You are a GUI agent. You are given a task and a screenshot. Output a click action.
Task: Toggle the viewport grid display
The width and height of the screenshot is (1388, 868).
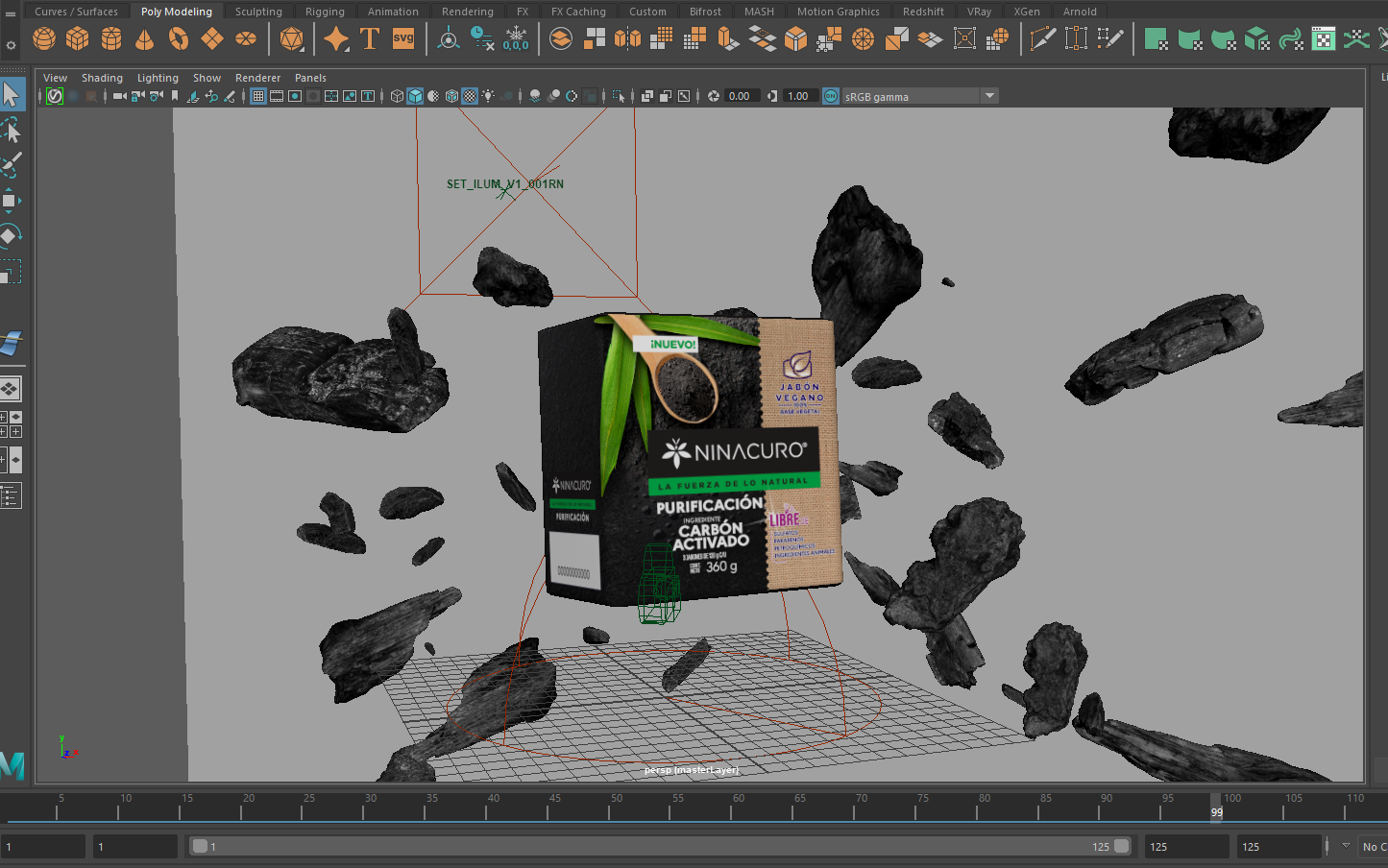[258, 96]
